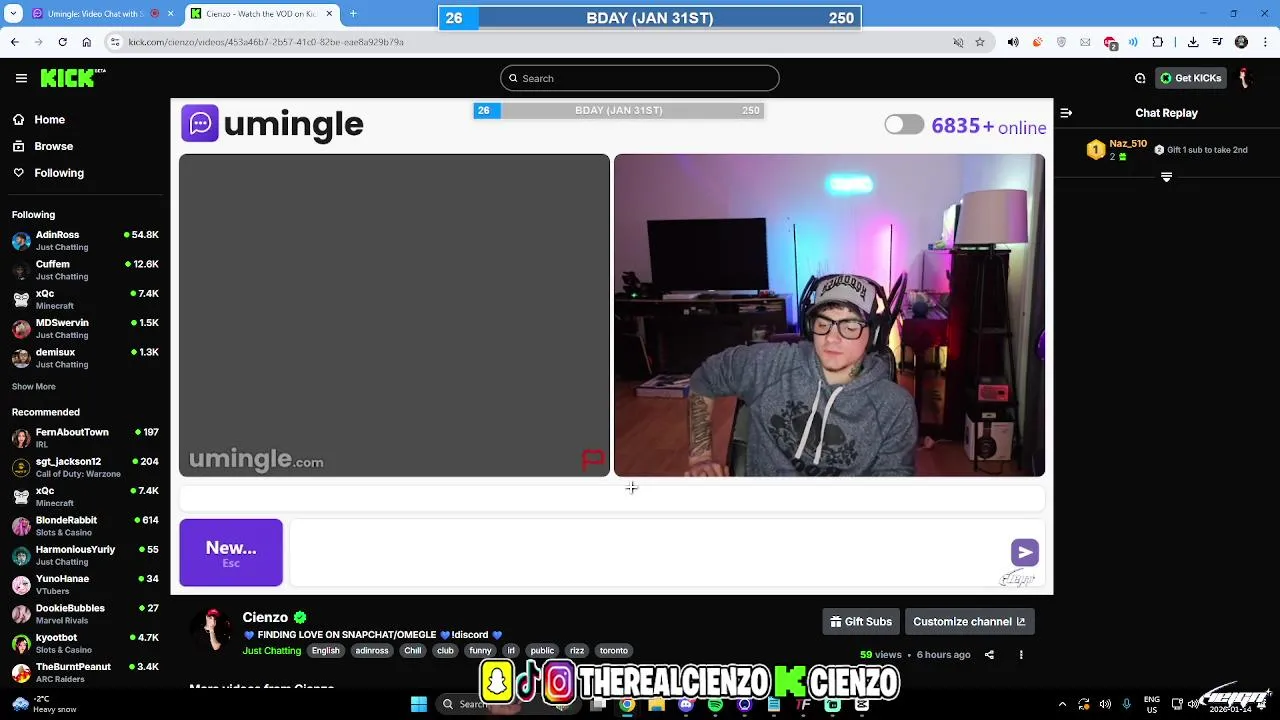Open the Kick hamburger menu
Screen dimensions: 1280x720
pyautogui.click(x=21, y=78)
